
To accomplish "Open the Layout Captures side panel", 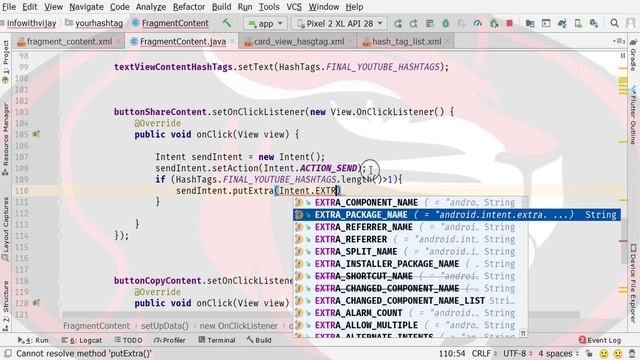I will coord(5,229).
